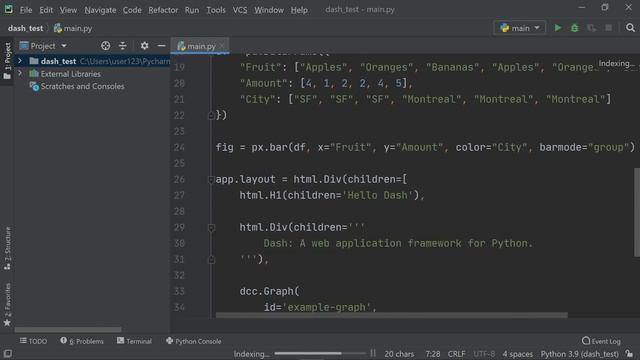Click UTF-8 encoding in status bar

pyautogui.click(x=484, y=354)
